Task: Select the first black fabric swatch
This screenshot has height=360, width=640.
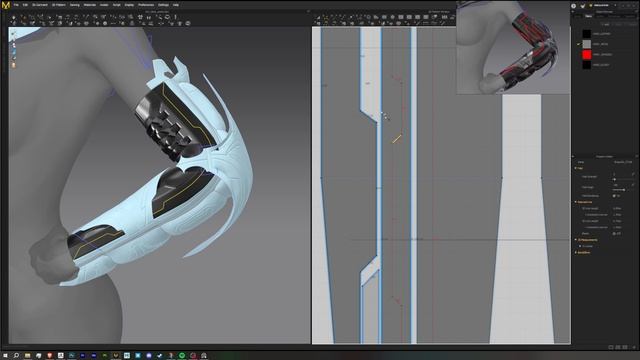Action: [x=587, y=33]
